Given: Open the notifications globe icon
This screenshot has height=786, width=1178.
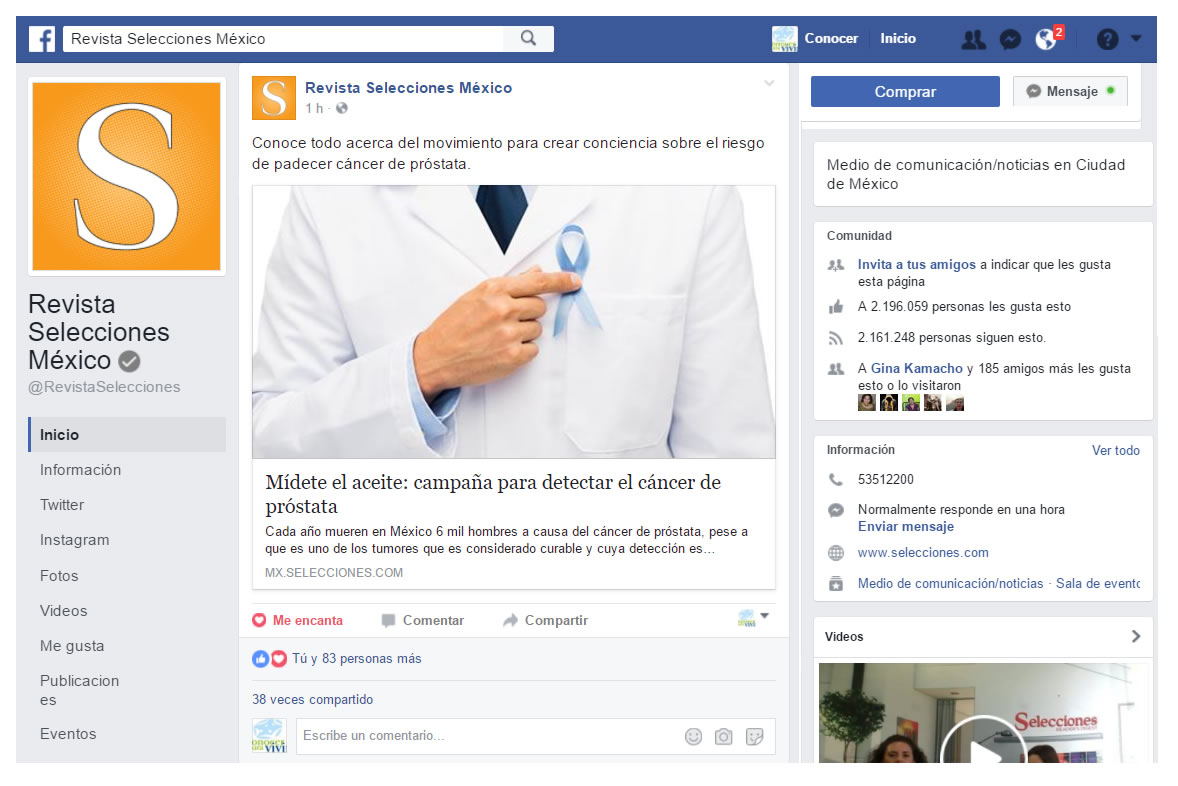Looking at the screenshot, I should pos(1046,39).
